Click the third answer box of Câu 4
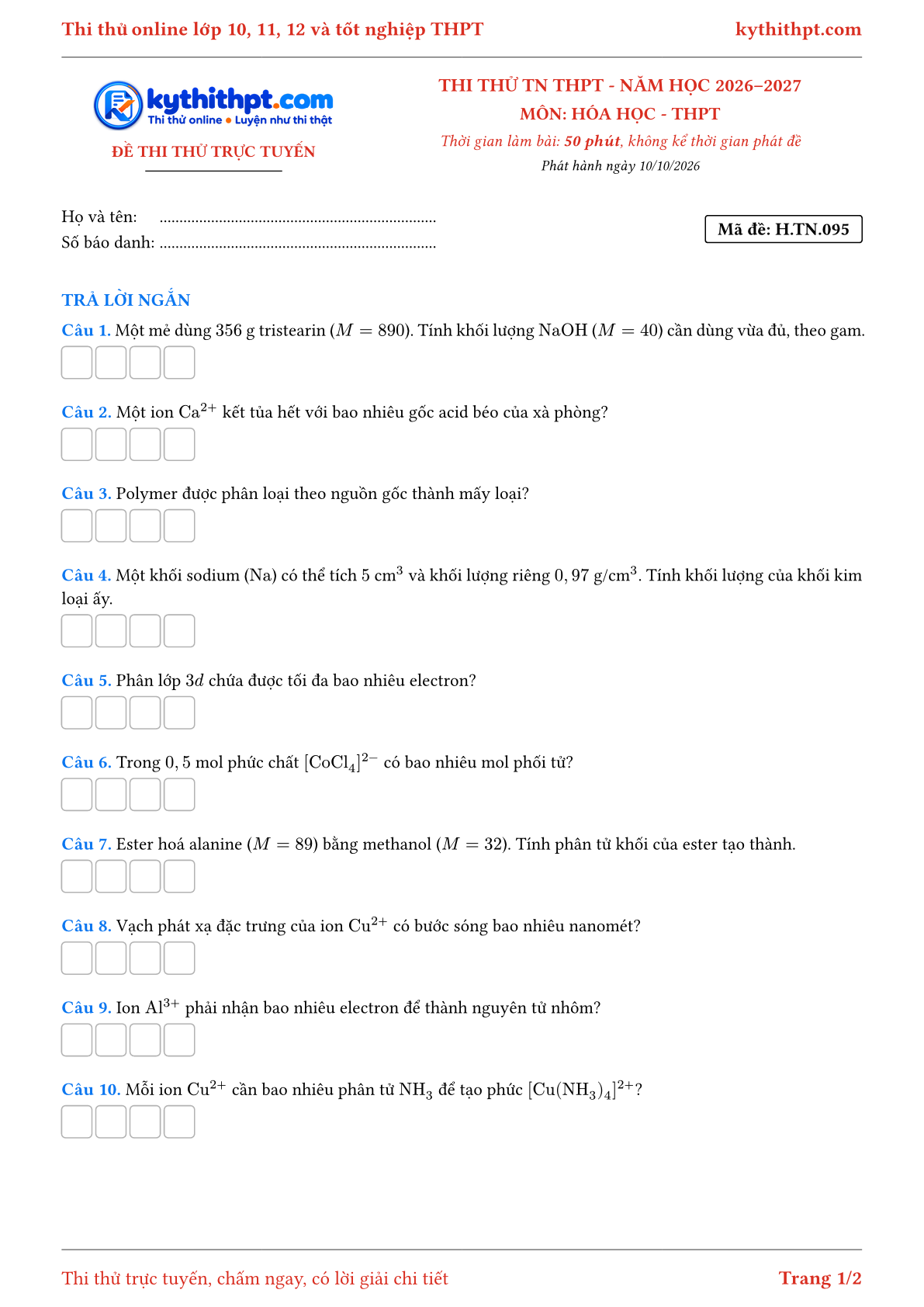This screenshot has height=1307, width=924. pos(145,631)
